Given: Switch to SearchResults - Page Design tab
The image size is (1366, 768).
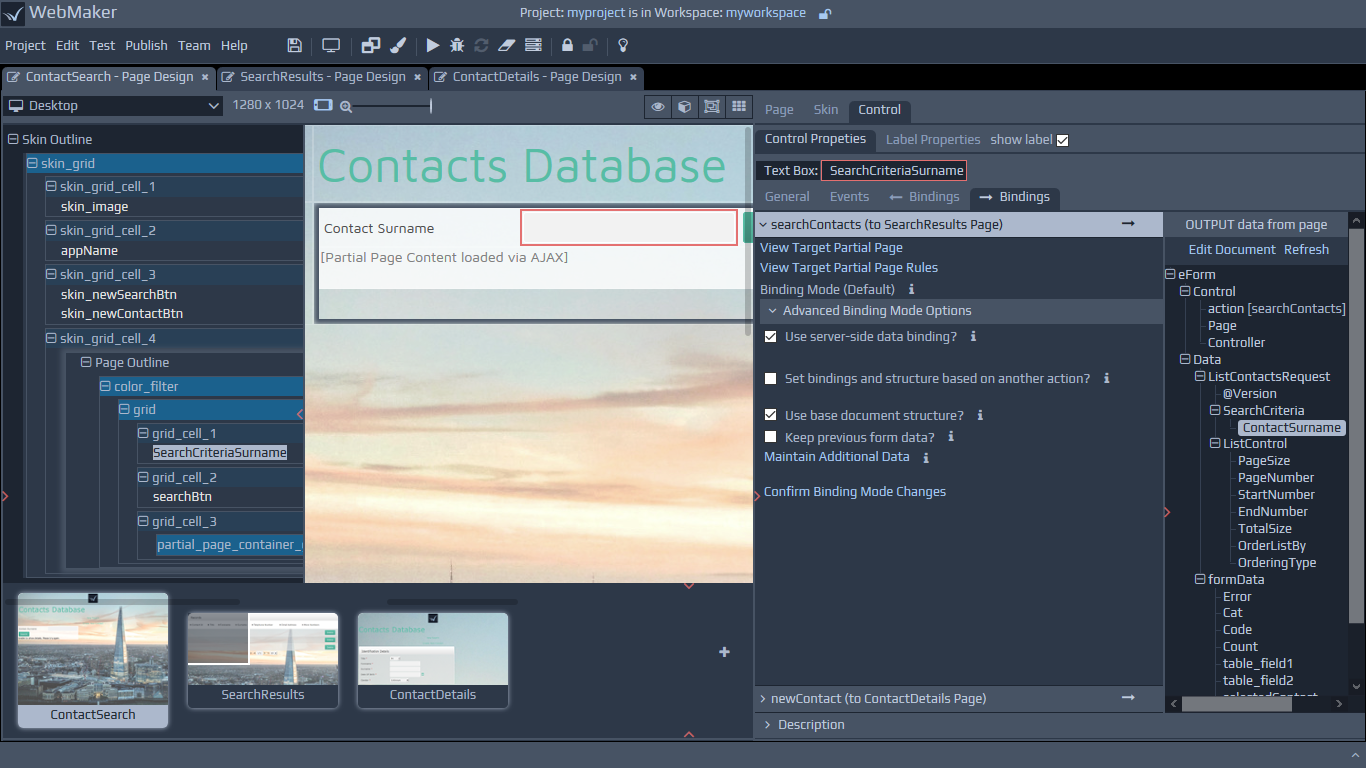Looking at the screenshot, I should click(322, 77).
